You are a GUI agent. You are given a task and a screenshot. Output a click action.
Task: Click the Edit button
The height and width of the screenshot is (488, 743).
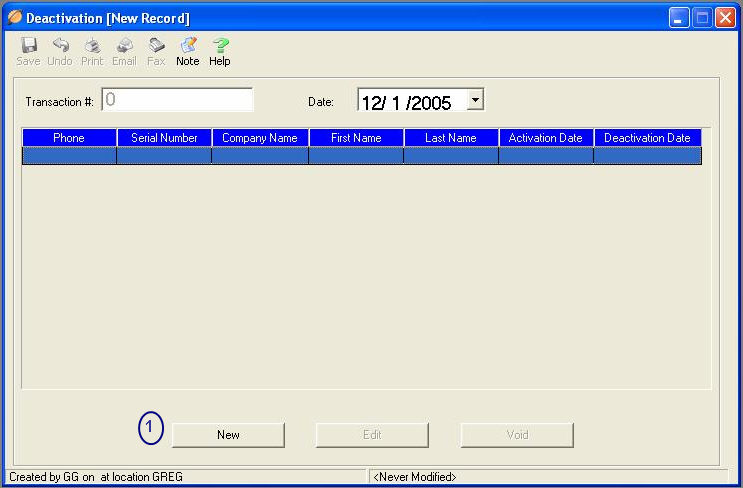[x=372, y=435]
